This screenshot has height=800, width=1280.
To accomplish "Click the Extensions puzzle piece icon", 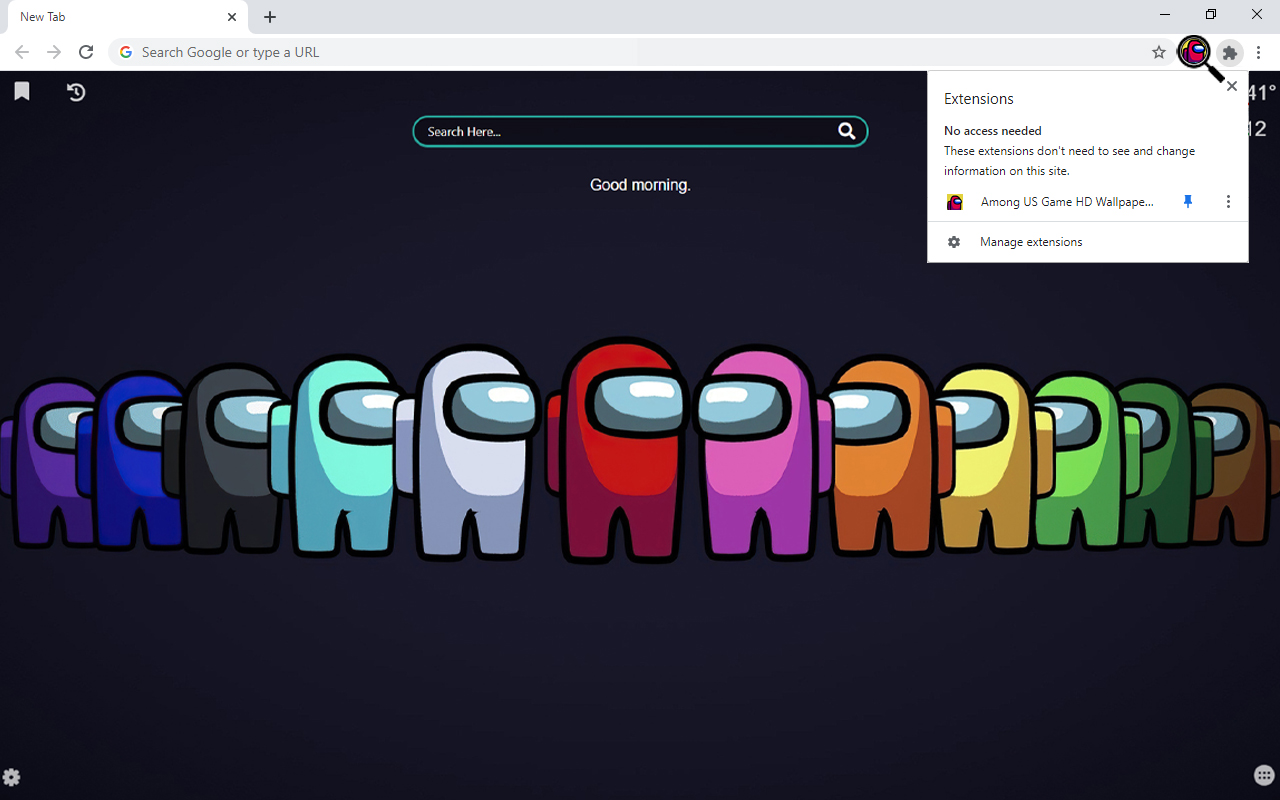I will [x=1230, y=52].
